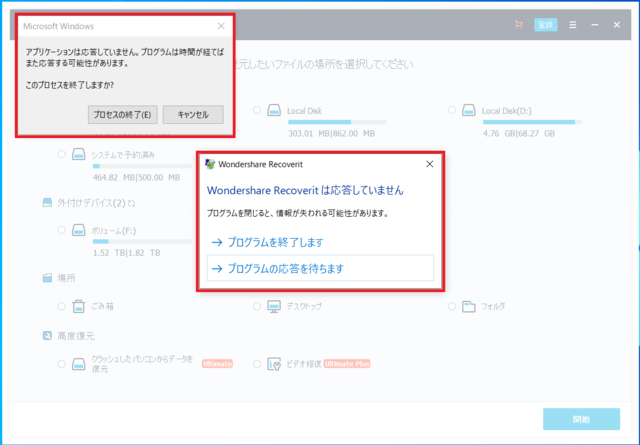This screenshot has width=640, height=445.
Task: Click the ボリューム(F:) drive icon
Action: coord(79,230)
